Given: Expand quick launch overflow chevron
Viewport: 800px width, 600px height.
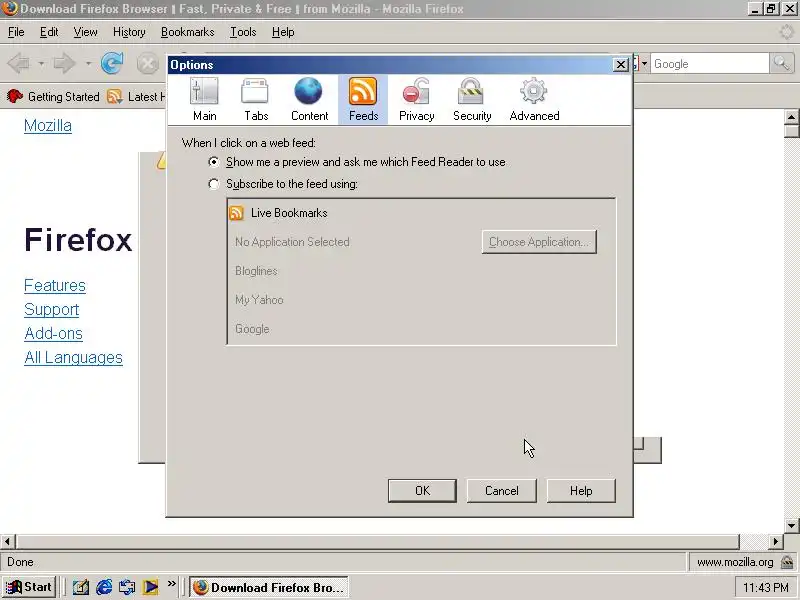Looking at the screenshot, I should click(171, 584).
